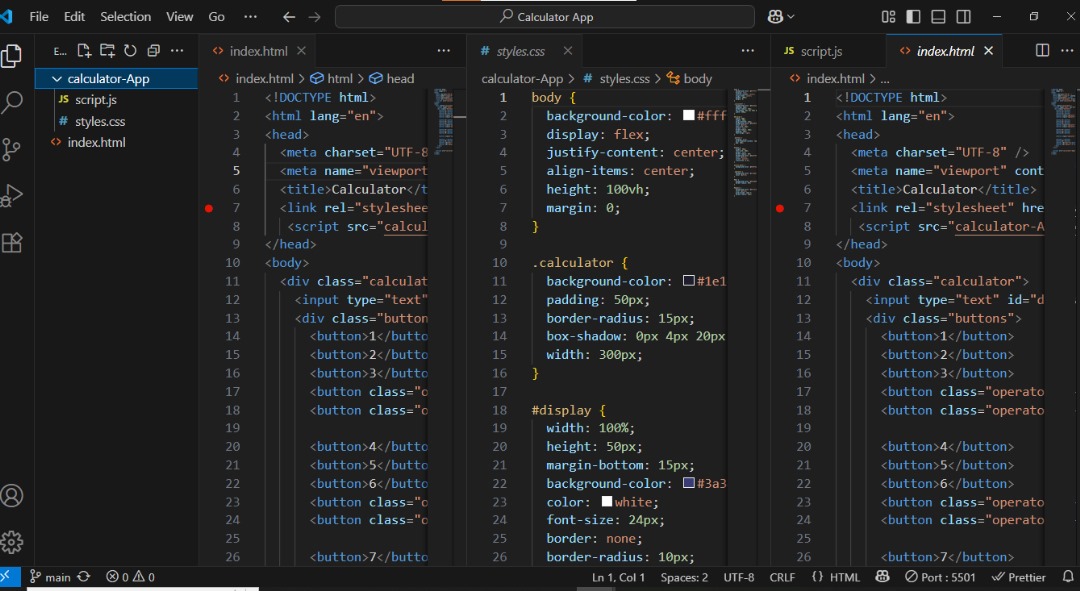Synchronize changes on main branch
1080x591 pixels.
(x=84, y=577)
